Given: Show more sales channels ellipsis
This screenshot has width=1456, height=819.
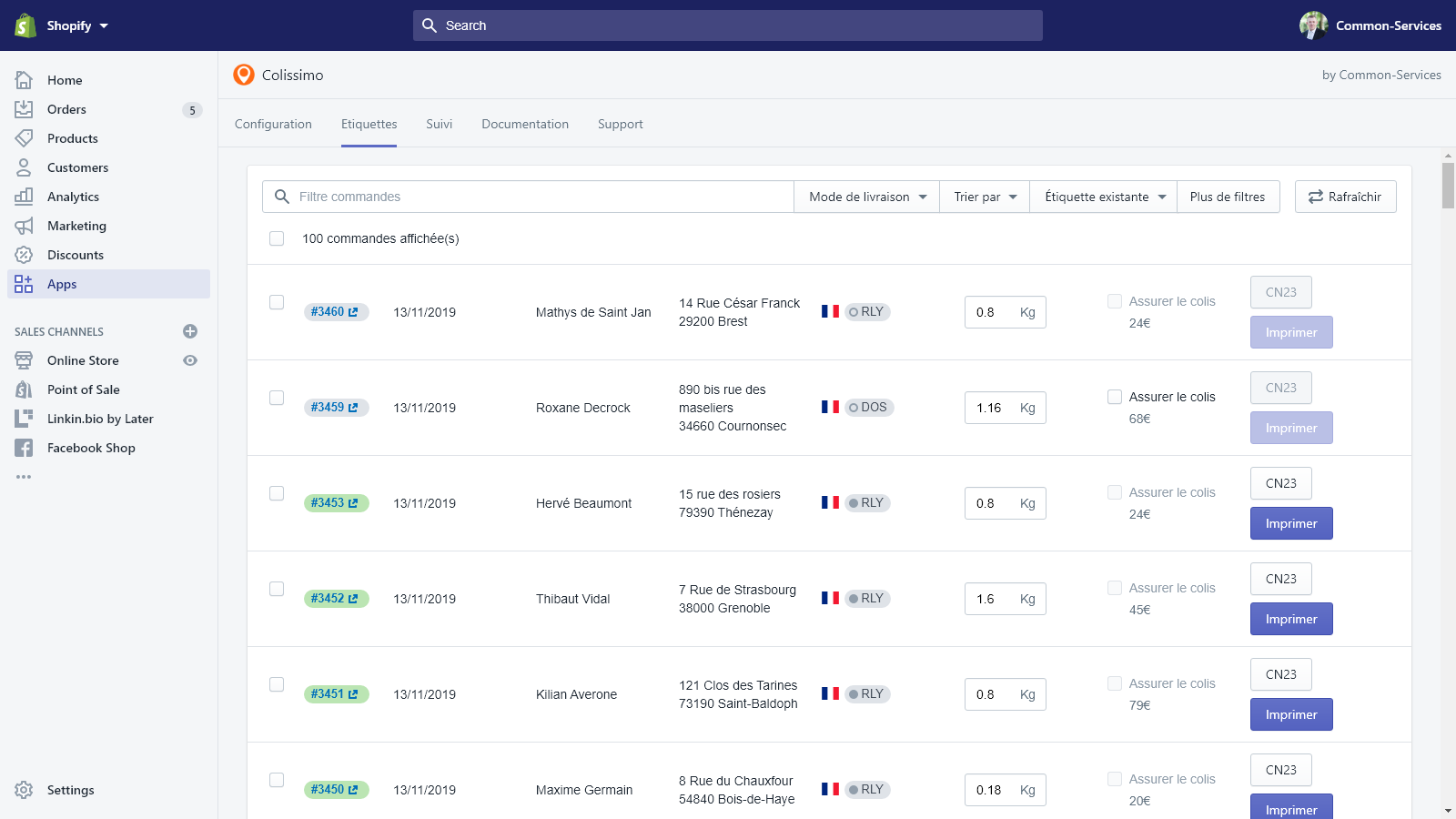Looking at the screenshot, I should pos(24,477).
